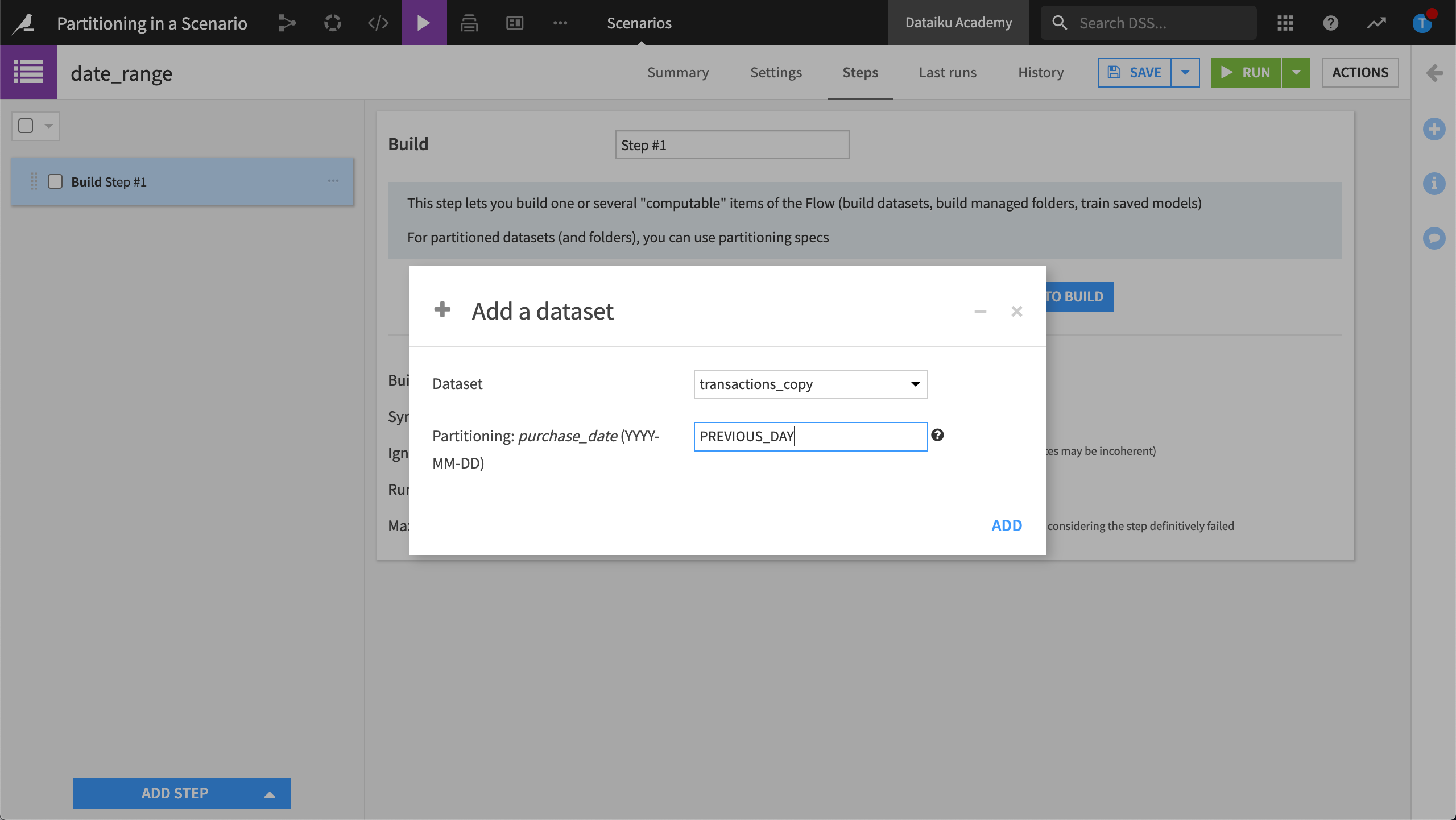Viewport: 1456px width, 820px height.
Task: Open the SAVE button dropdown arrow
Action: point(1185,73)
